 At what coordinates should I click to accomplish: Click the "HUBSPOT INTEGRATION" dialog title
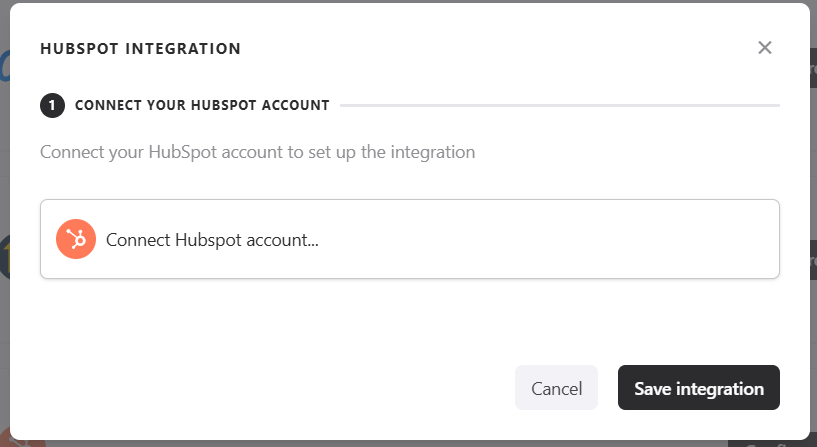[x=140, y=48]
